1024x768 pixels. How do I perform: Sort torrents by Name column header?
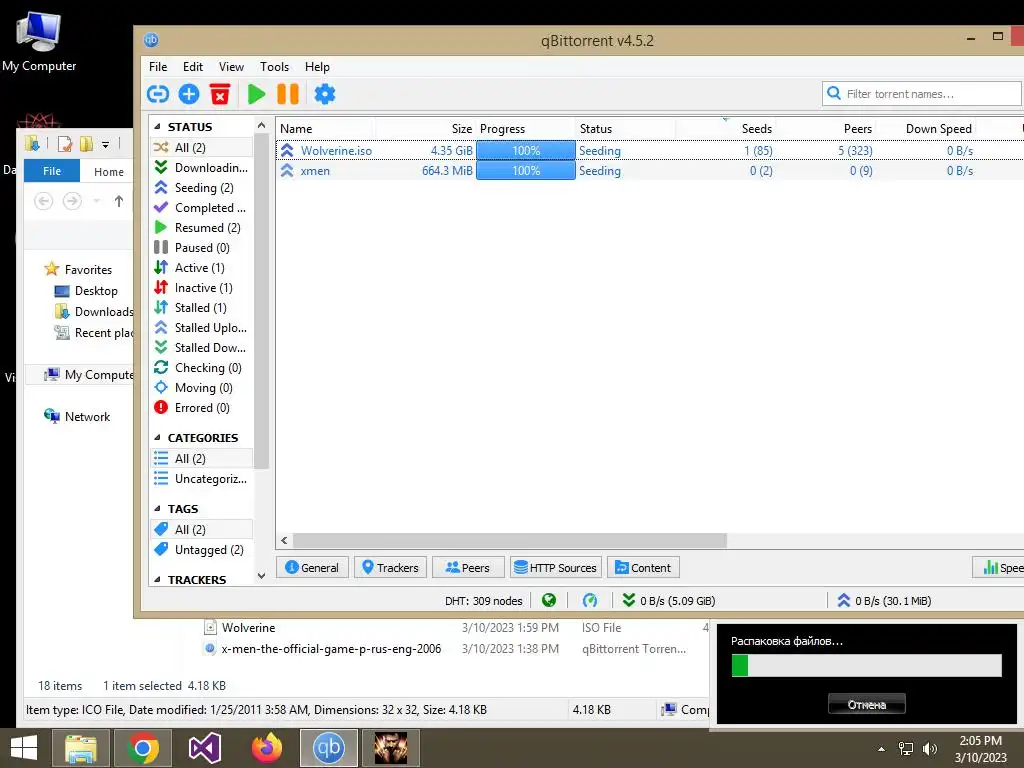tap(325, 129)
